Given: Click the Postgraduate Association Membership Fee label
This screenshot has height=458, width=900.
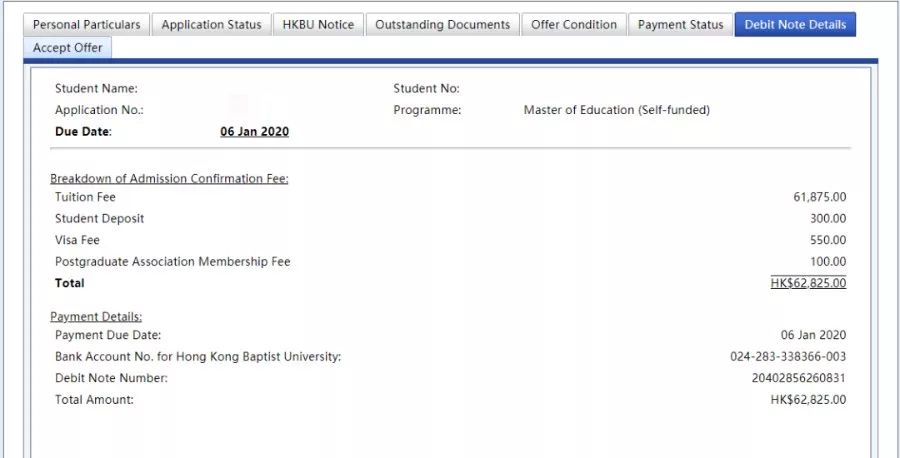Looking at the screenshot, I should tap(172, 261).
